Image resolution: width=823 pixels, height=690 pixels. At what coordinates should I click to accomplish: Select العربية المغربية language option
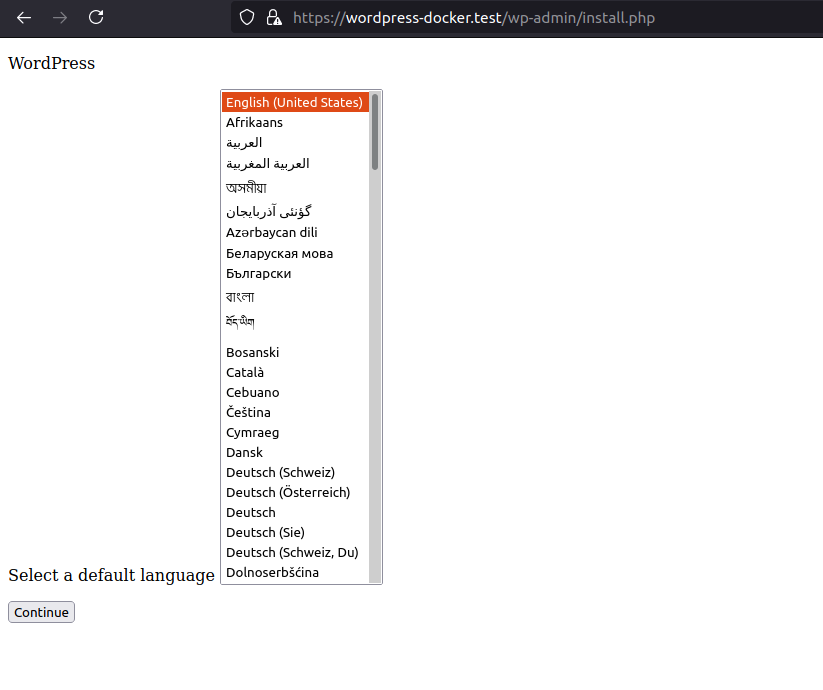(x=296, y=164)
